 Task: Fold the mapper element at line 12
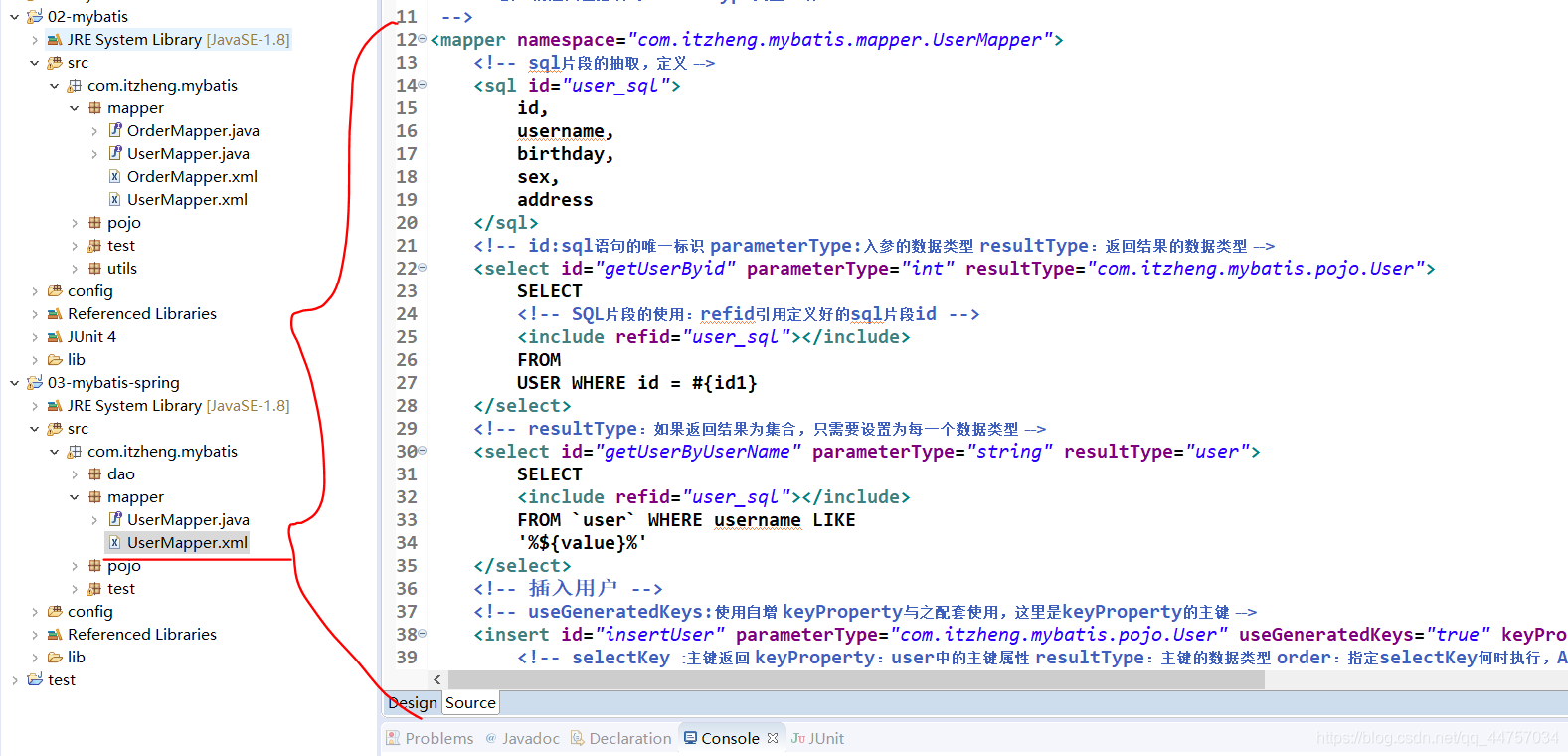422,39
